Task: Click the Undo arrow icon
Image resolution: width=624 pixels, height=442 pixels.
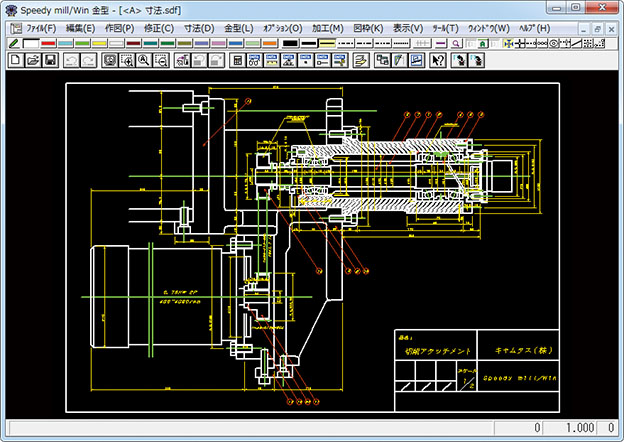Action: click(72, 60)
